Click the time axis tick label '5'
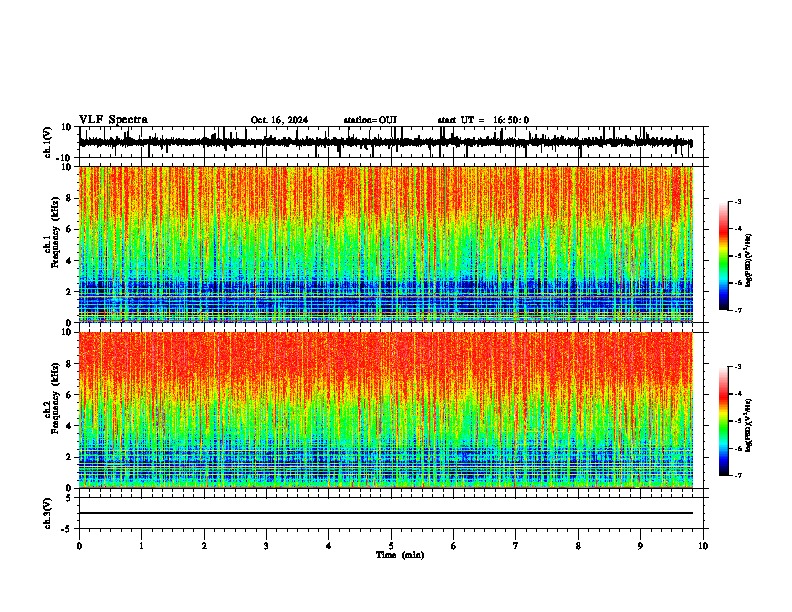Screen dimensions: 792x612 [391, 546]
